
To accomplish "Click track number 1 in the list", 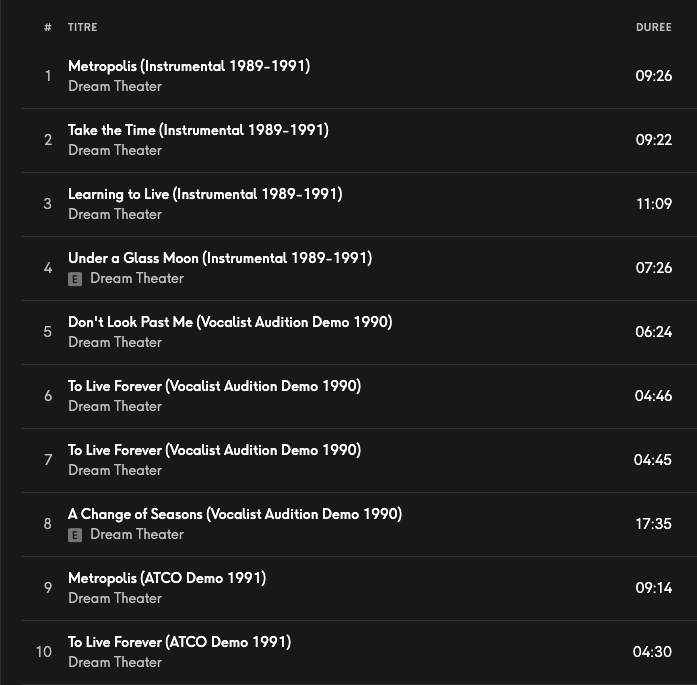I will tap(47, 76).
